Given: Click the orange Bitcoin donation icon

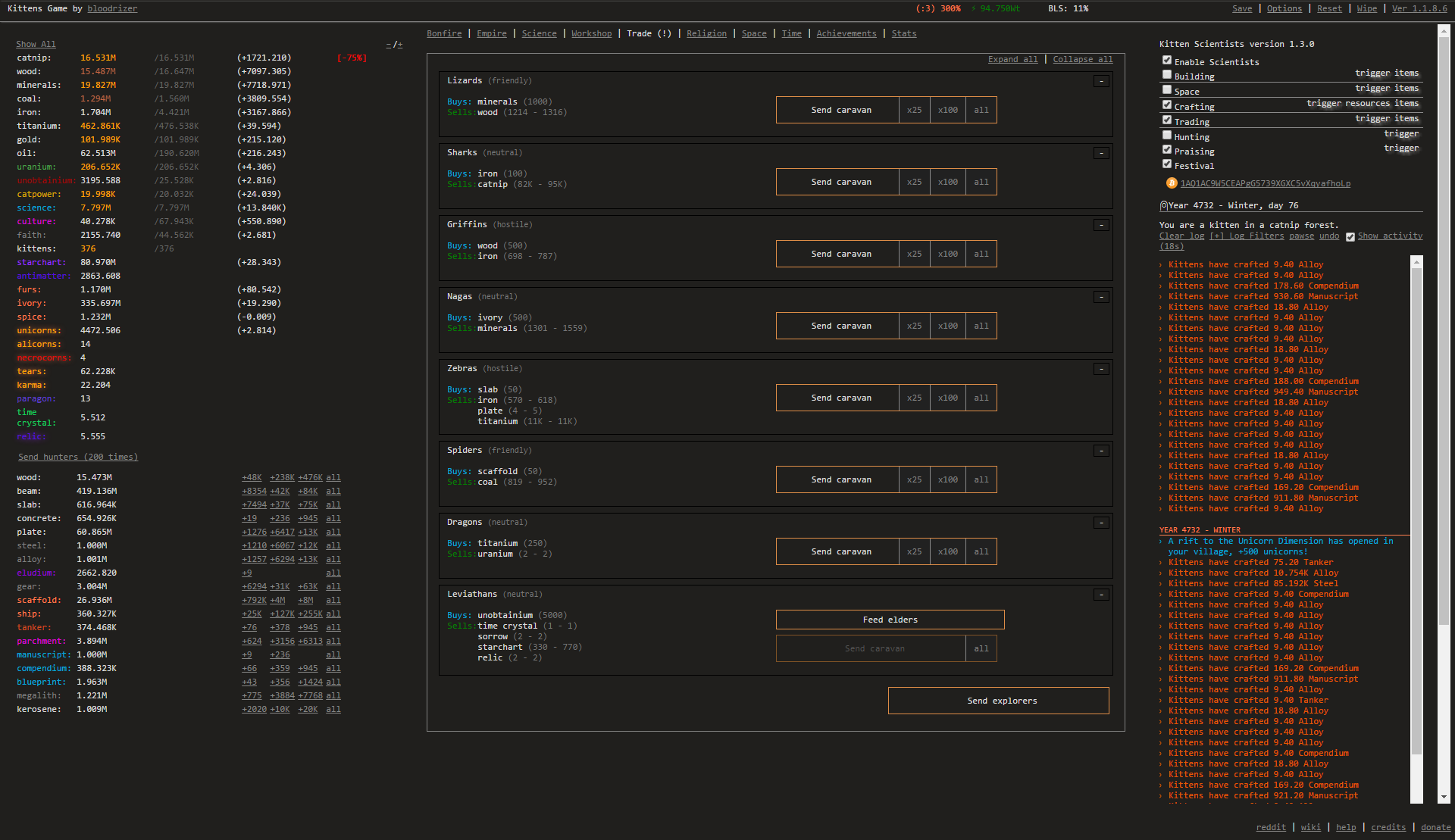Looking at the screenshot, I should point(1172,183).
